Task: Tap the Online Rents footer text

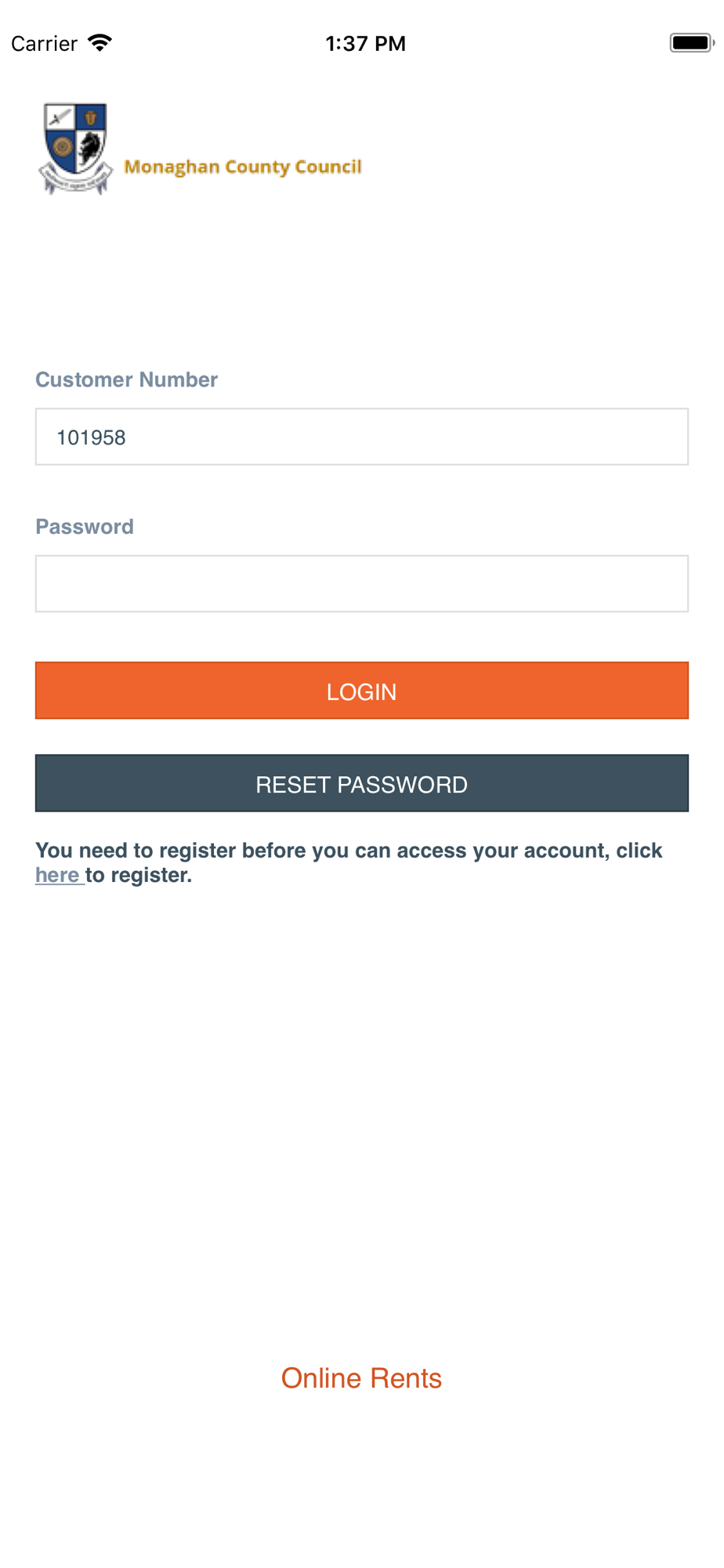Action: [x=362, y=1377]
